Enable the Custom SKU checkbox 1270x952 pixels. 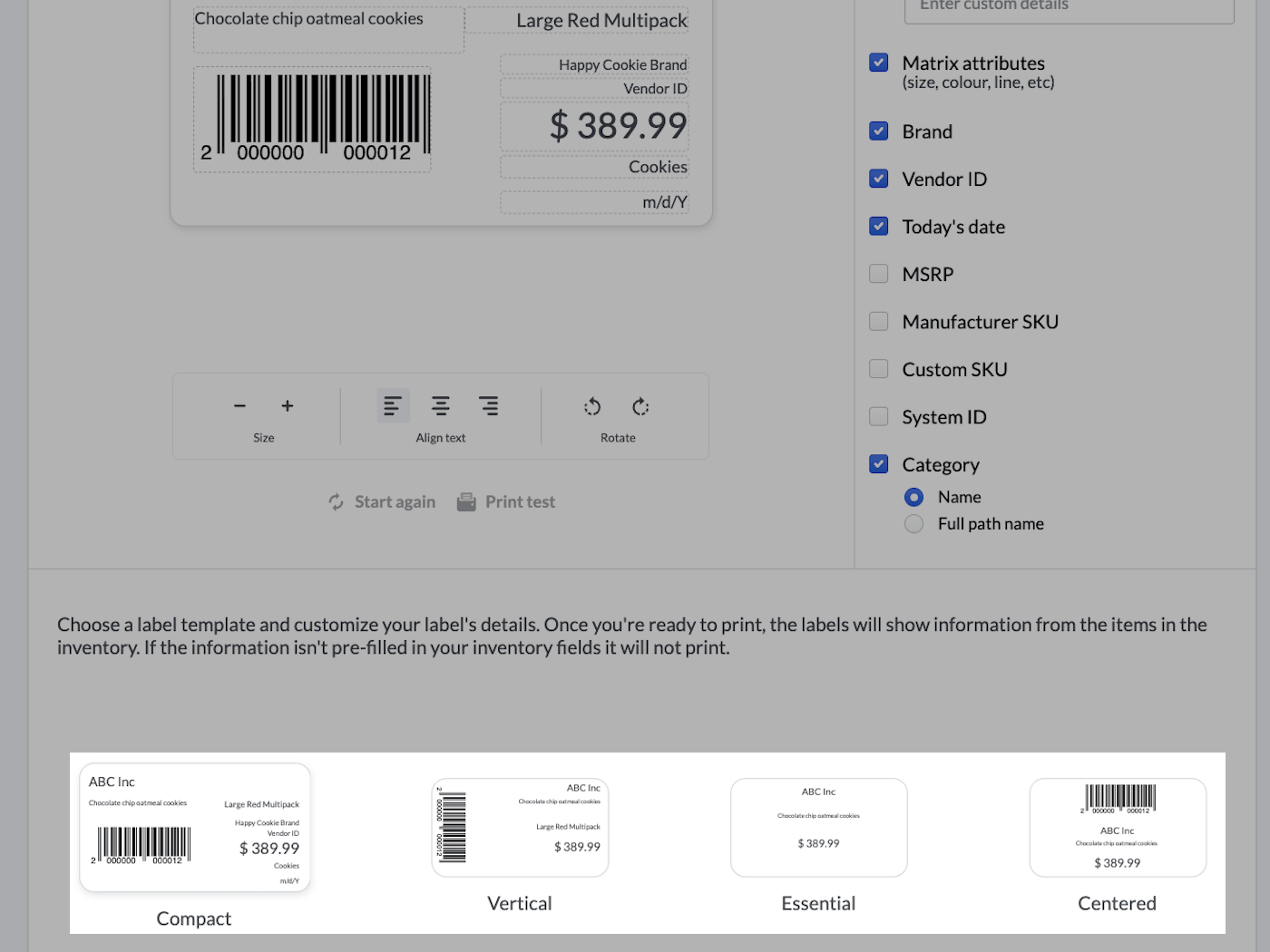tap(878, 369)
